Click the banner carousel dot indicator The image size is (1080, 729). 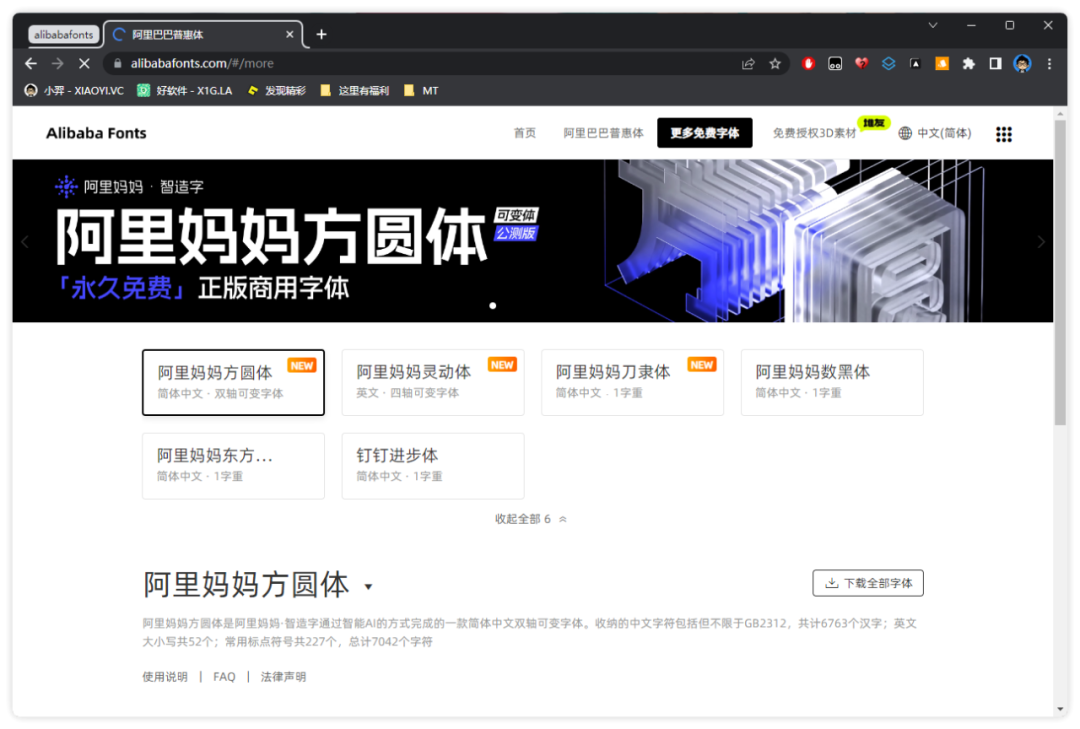coord(492,305)
